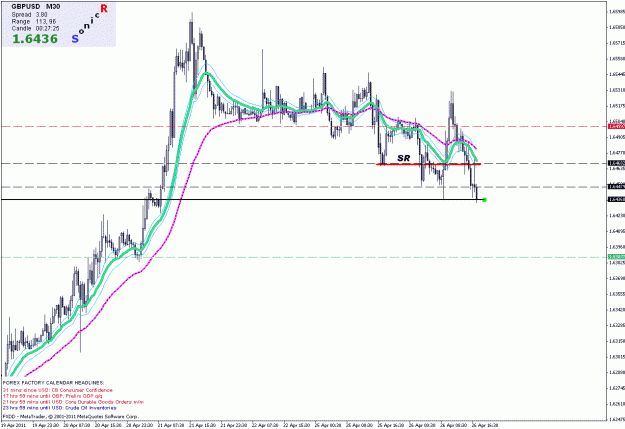625x429 pixels.
Task: Select the Core Durable Goods Orders headline
Action: coord(73,402)
